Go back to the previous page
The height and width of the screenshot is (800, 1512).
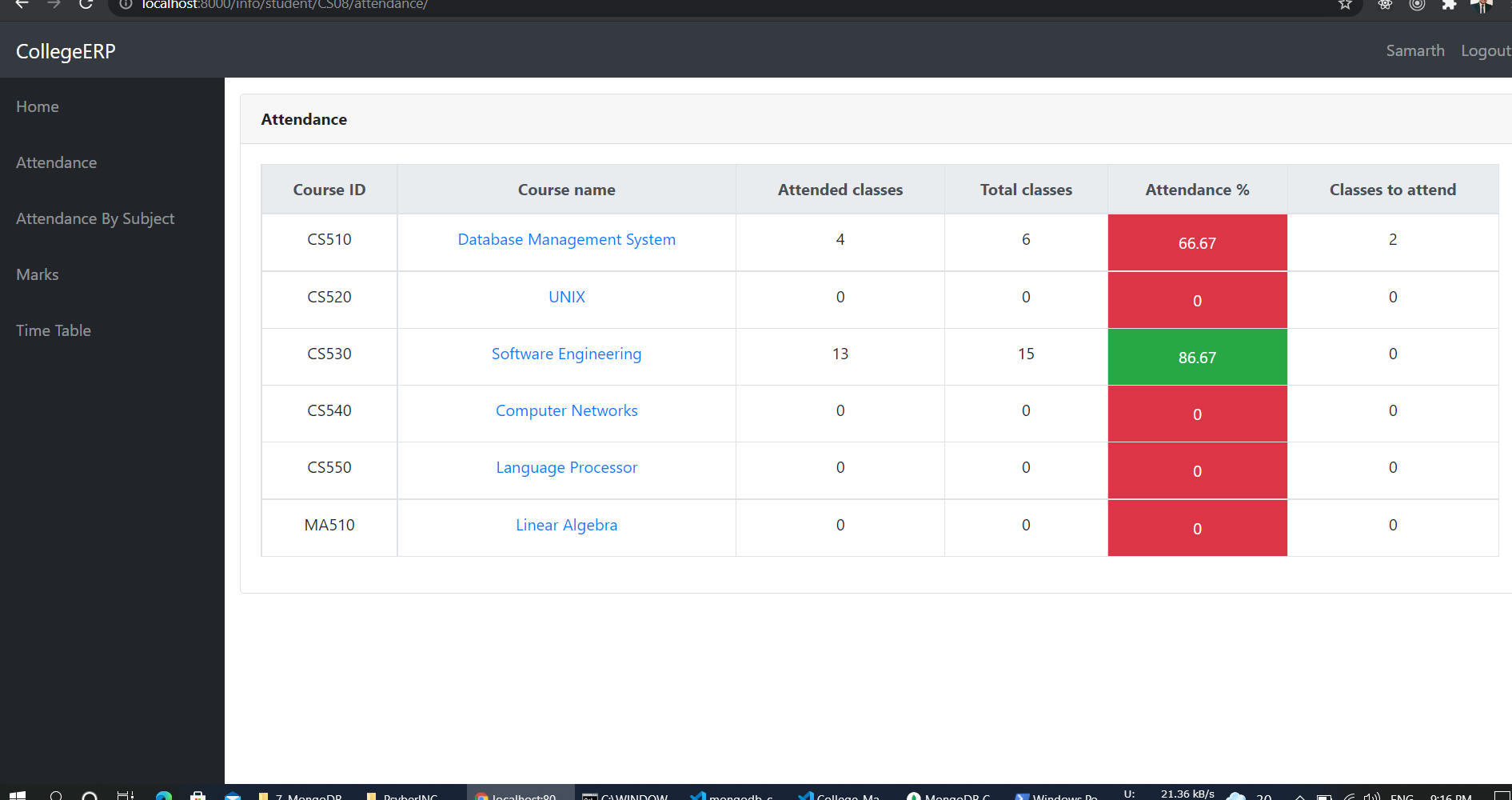click(x=21, y=5)
